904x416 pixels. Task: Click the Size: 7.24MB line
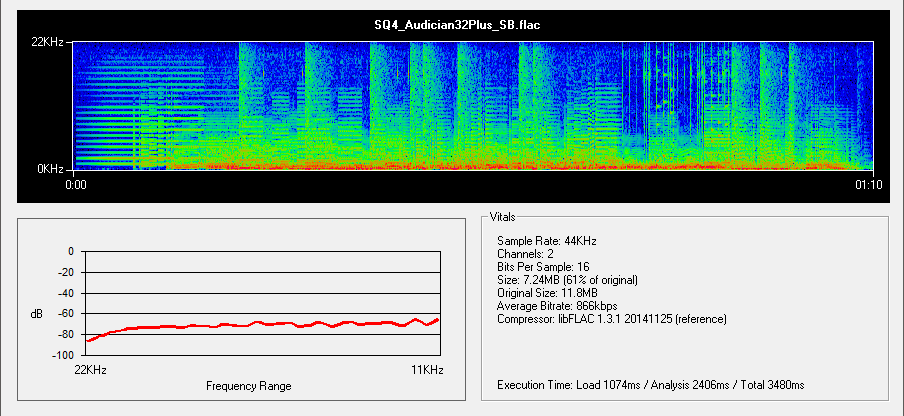(567, 280)
